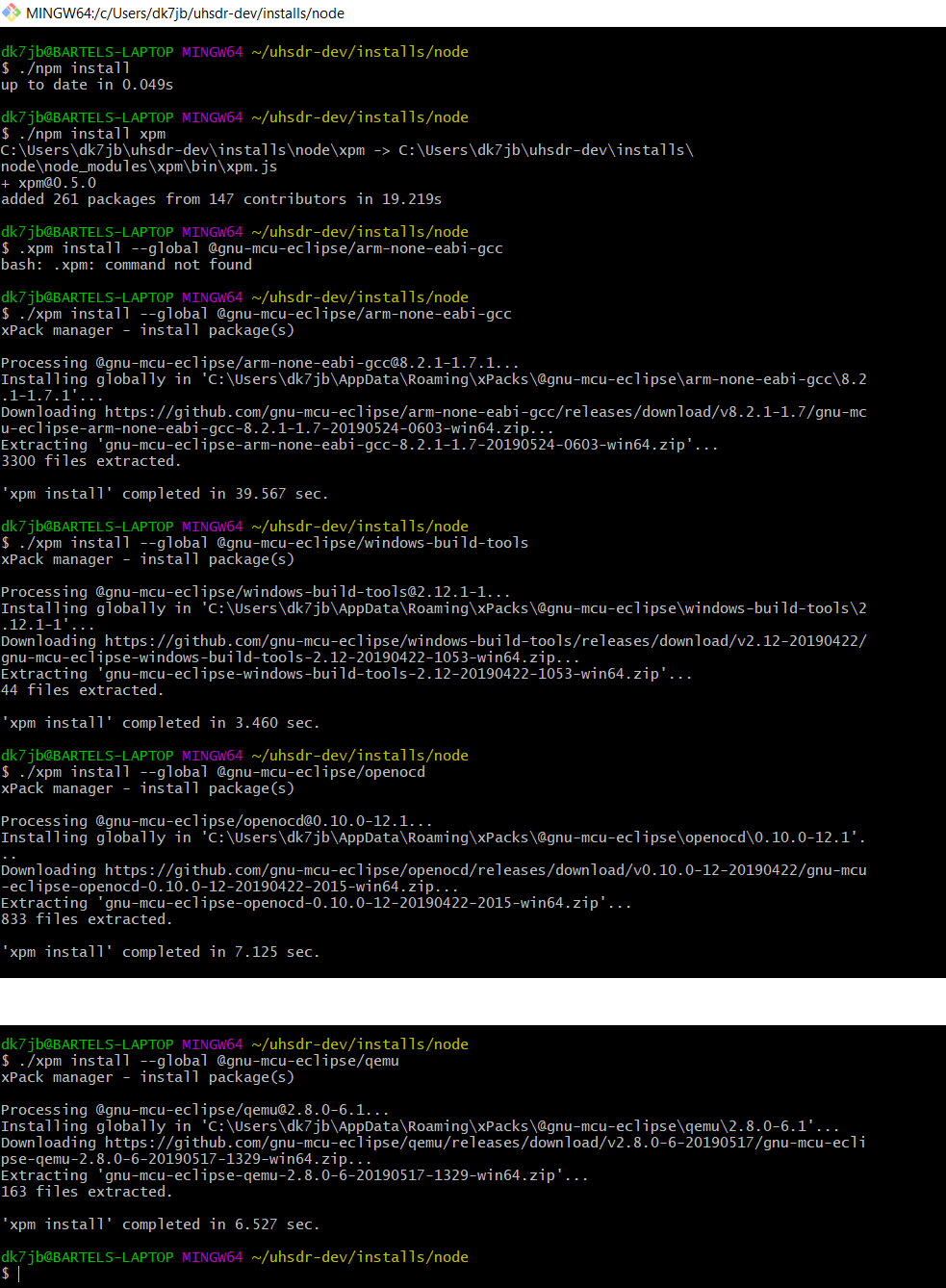Click the window title path text
The image size is (946, 1288).
[185, 13]
